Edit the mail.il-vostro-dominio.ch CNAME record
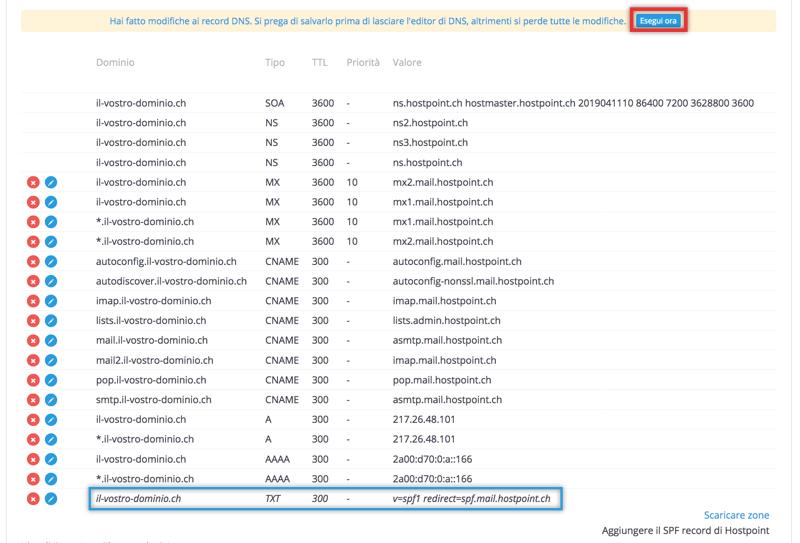The image size is (800, 543). click(51, 340)
